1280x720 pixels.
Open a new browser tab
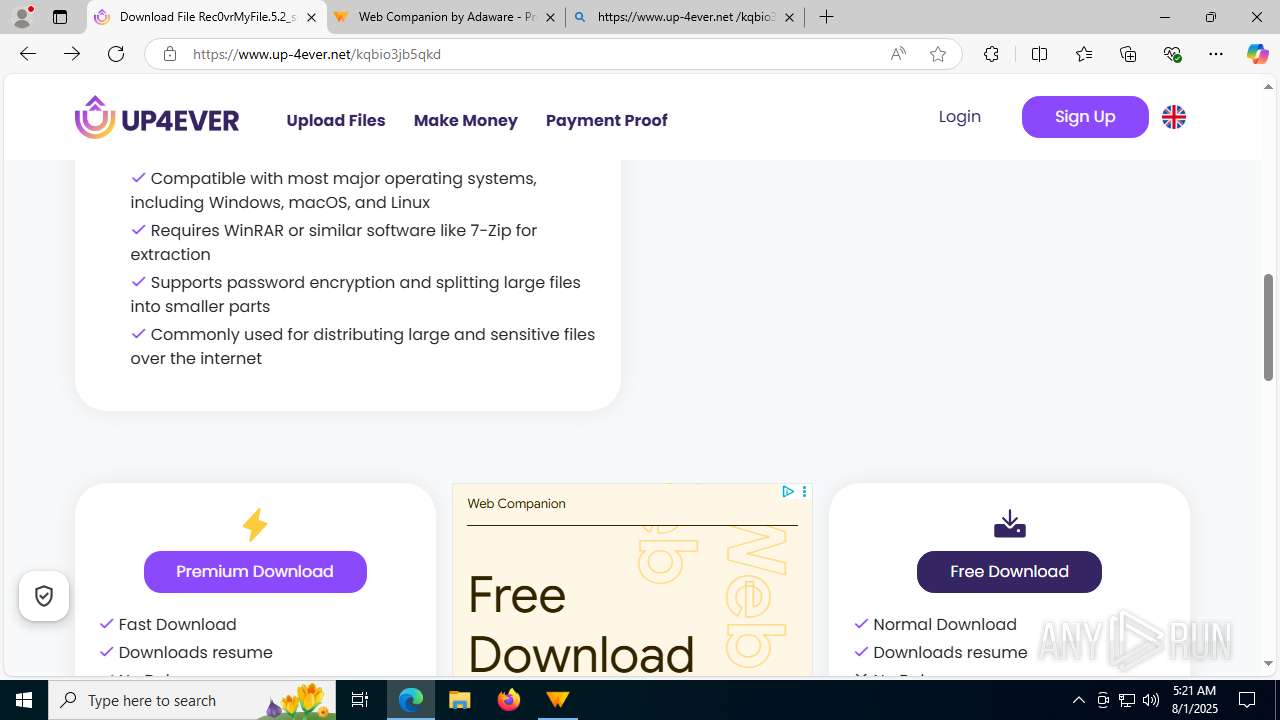click(826, 17)
